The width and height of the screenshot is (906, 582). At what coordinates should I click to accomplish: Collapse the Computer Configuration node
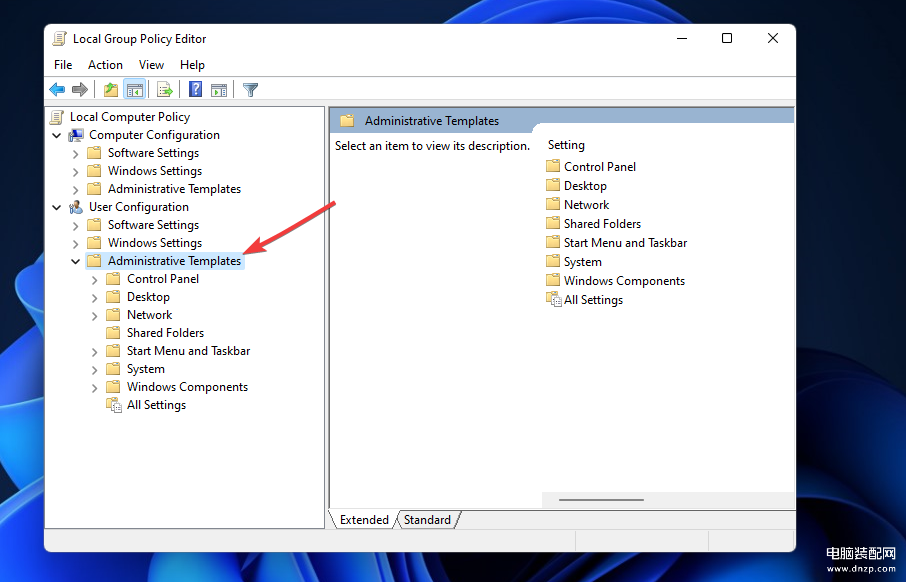coord(57,135)
